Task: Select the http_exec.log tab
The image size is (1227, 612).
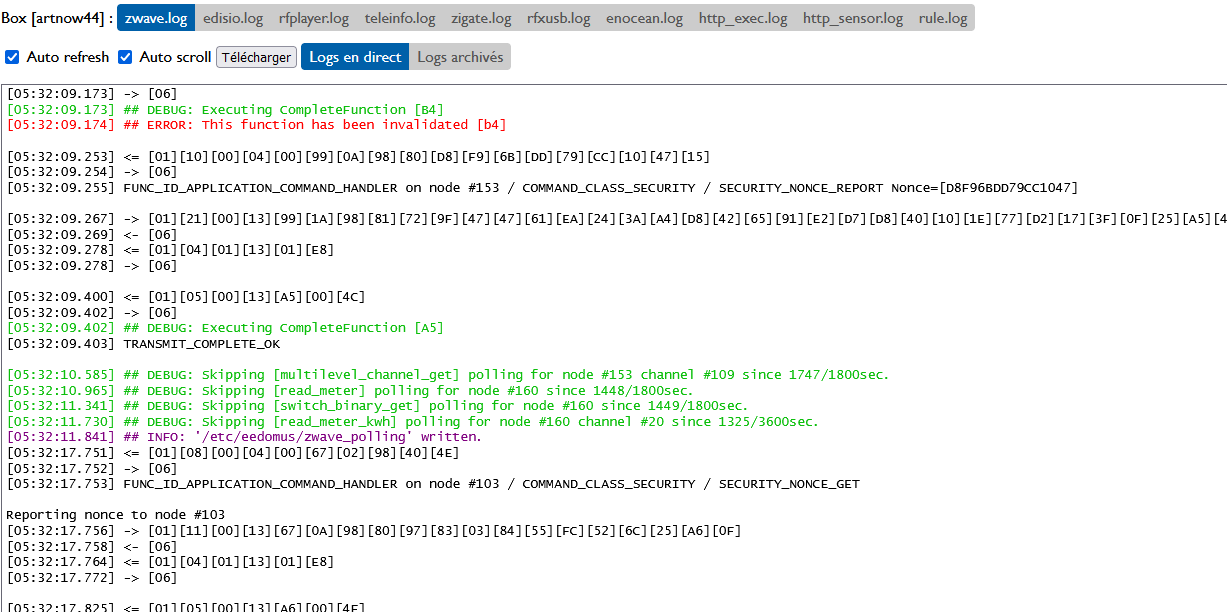Action: point(743,18)
